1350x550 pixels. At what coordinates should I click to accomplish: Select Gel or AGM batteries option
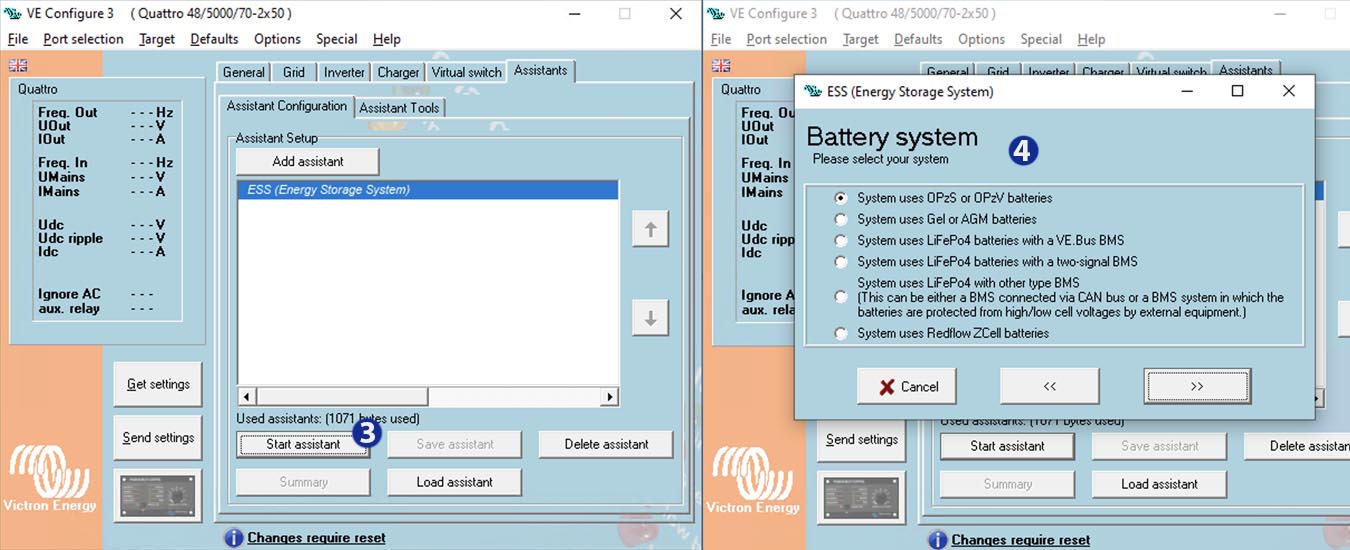tap(841, 219)
